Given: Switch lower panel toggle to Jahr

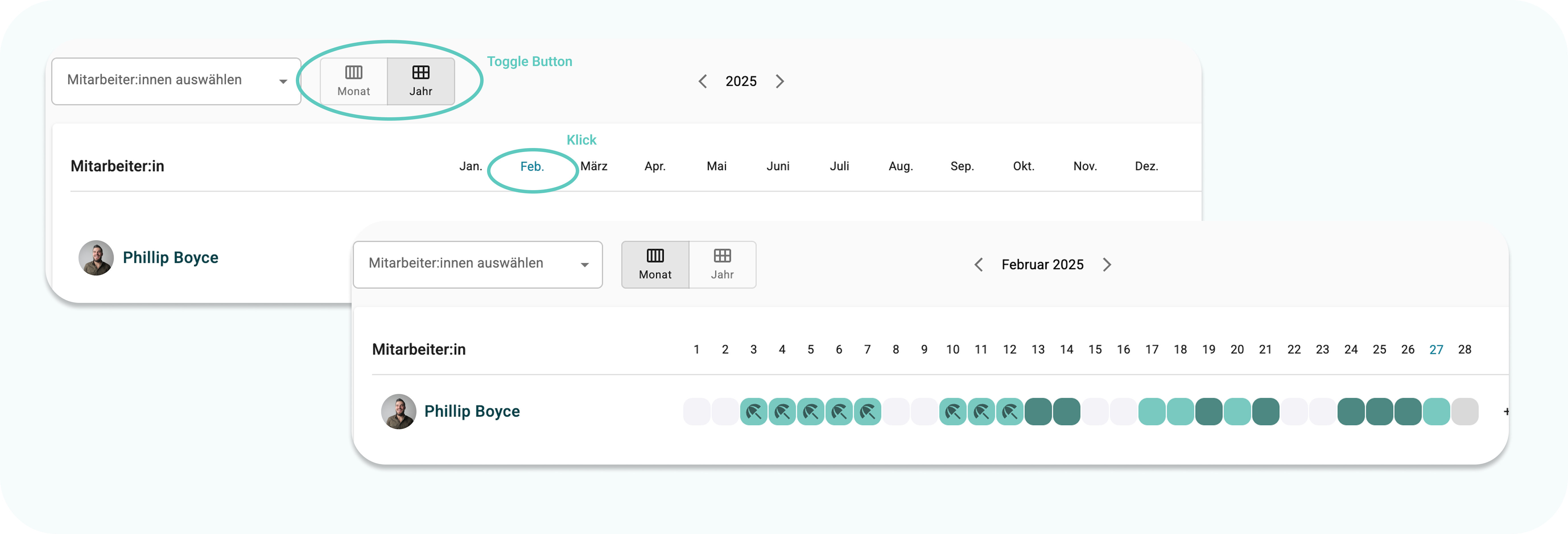Looking at the screenshot, I should click(x=723, y=265).
